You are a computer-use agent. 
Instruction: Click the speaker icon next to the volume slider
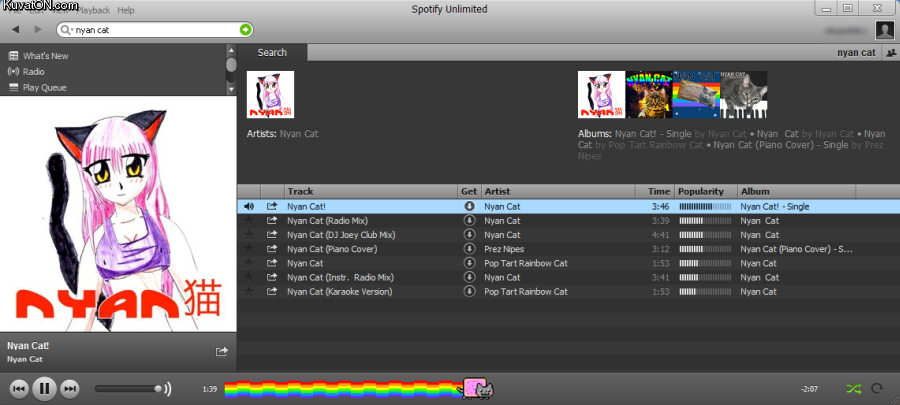click(x=167, y=388)
